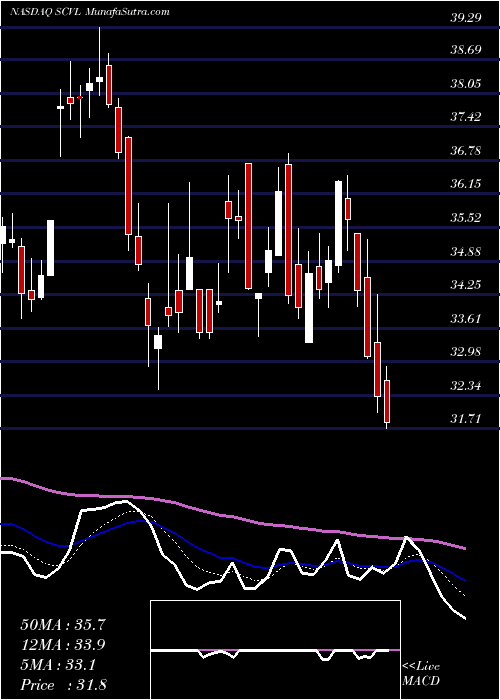
Task: Click the 32.98 price axis label
Action: [466, 352]
